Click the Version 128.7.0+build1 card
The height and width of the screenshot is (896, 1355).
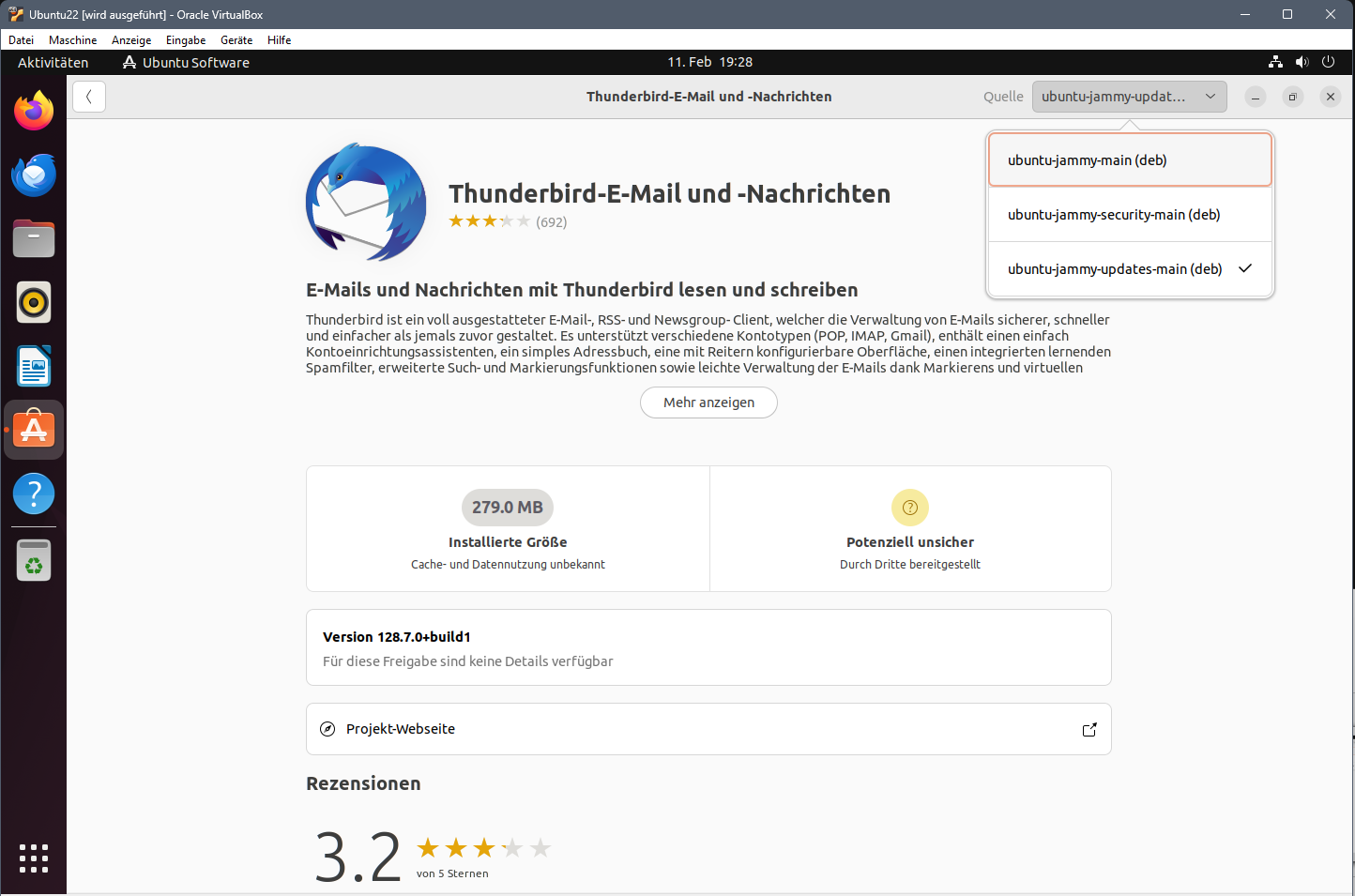pyautogui.click(x=708, y=647)
